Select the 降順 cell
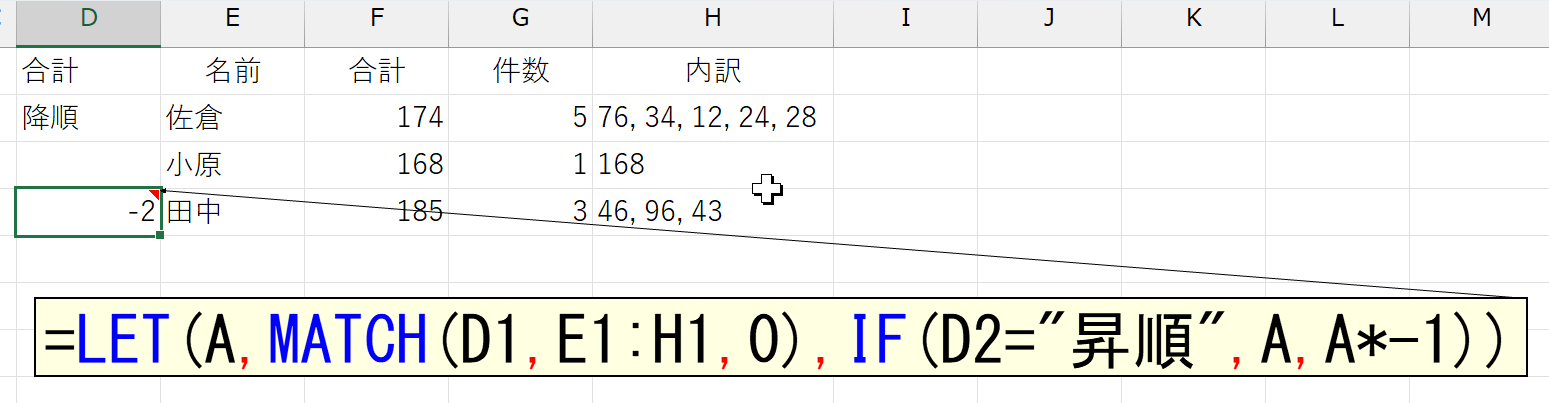 click(x=88, y=118)
